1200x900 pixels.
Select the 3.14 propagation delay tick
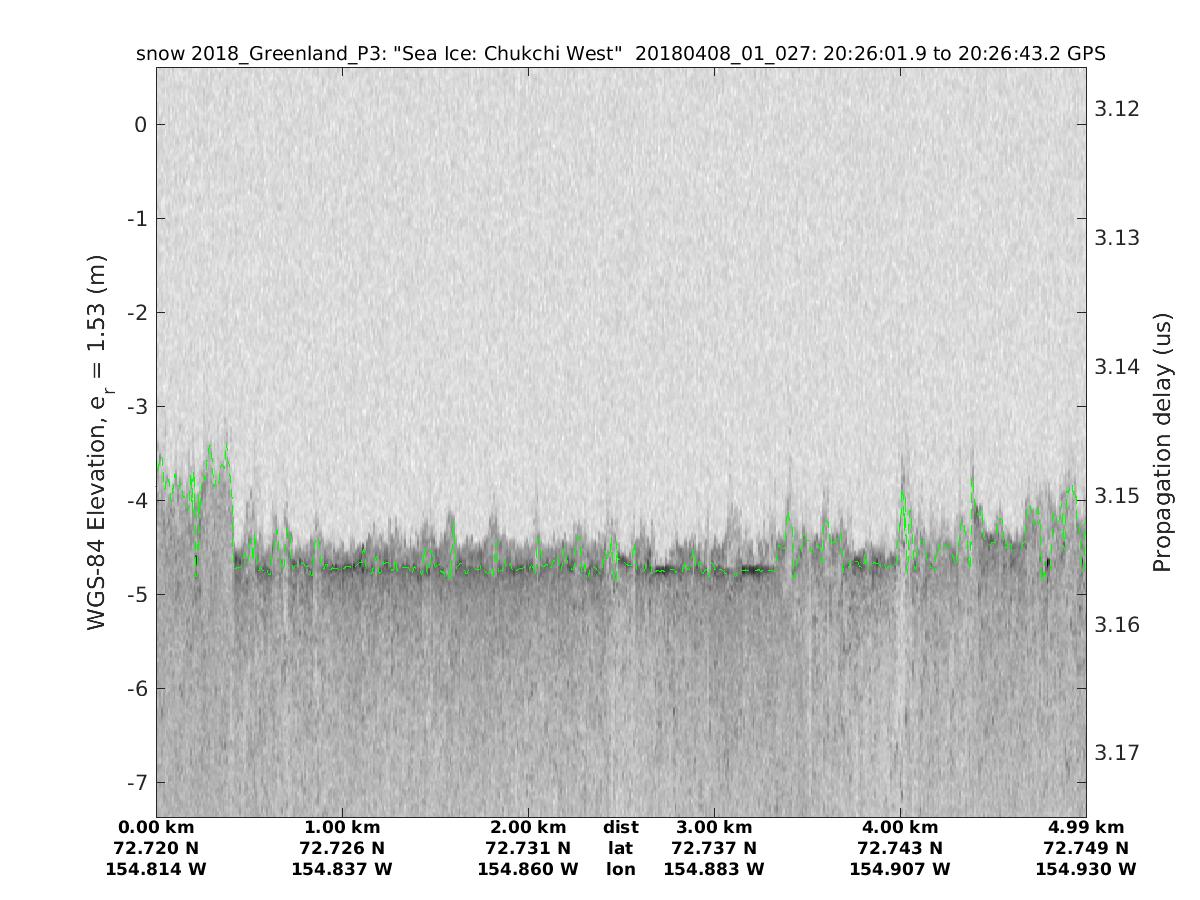click(x=1116, y=367)
